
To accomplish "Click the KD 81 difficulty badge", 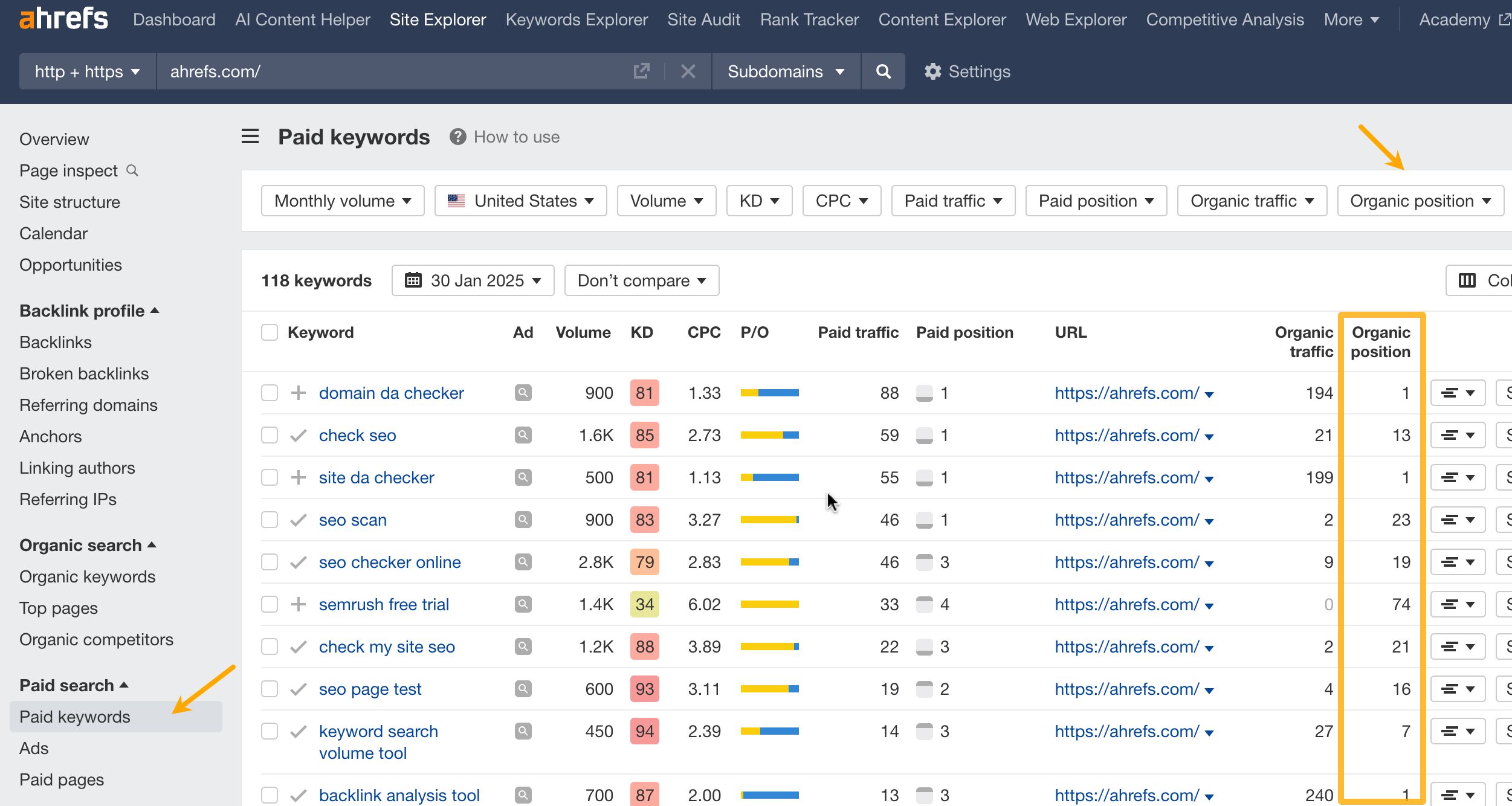I will pos(644,393).
